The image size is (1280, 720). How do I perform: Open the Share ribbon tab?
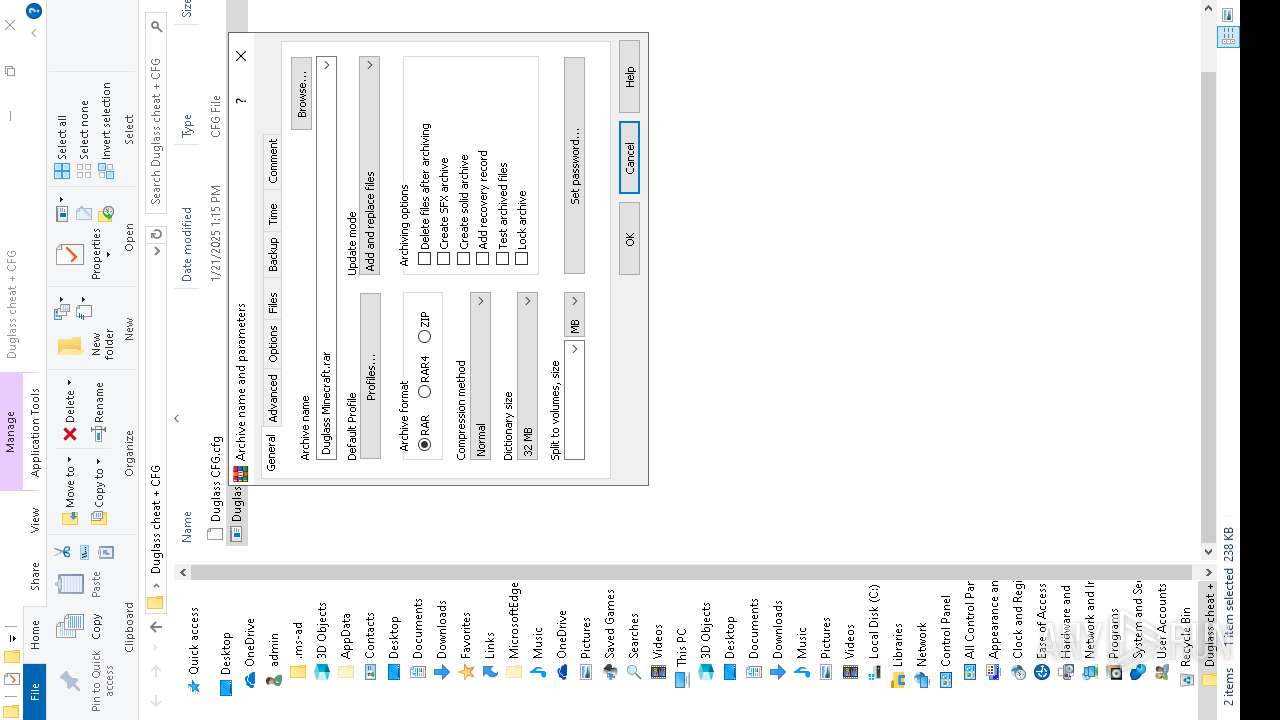click(x=35, y=575)
